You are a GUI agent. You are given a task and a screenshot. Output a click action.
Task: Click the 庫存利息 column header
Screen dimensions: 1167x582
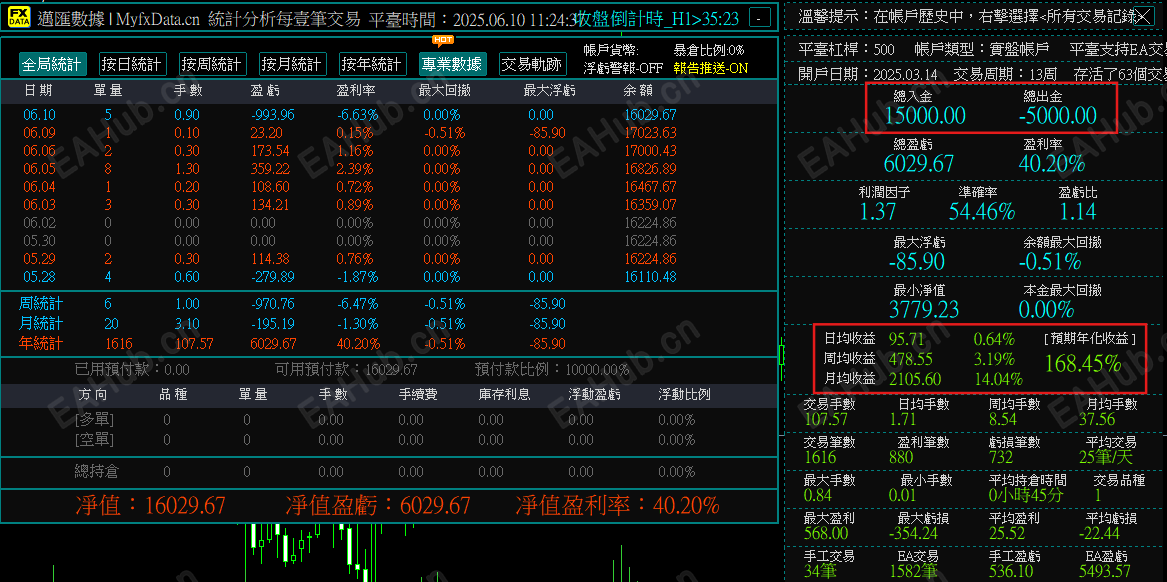505,394
